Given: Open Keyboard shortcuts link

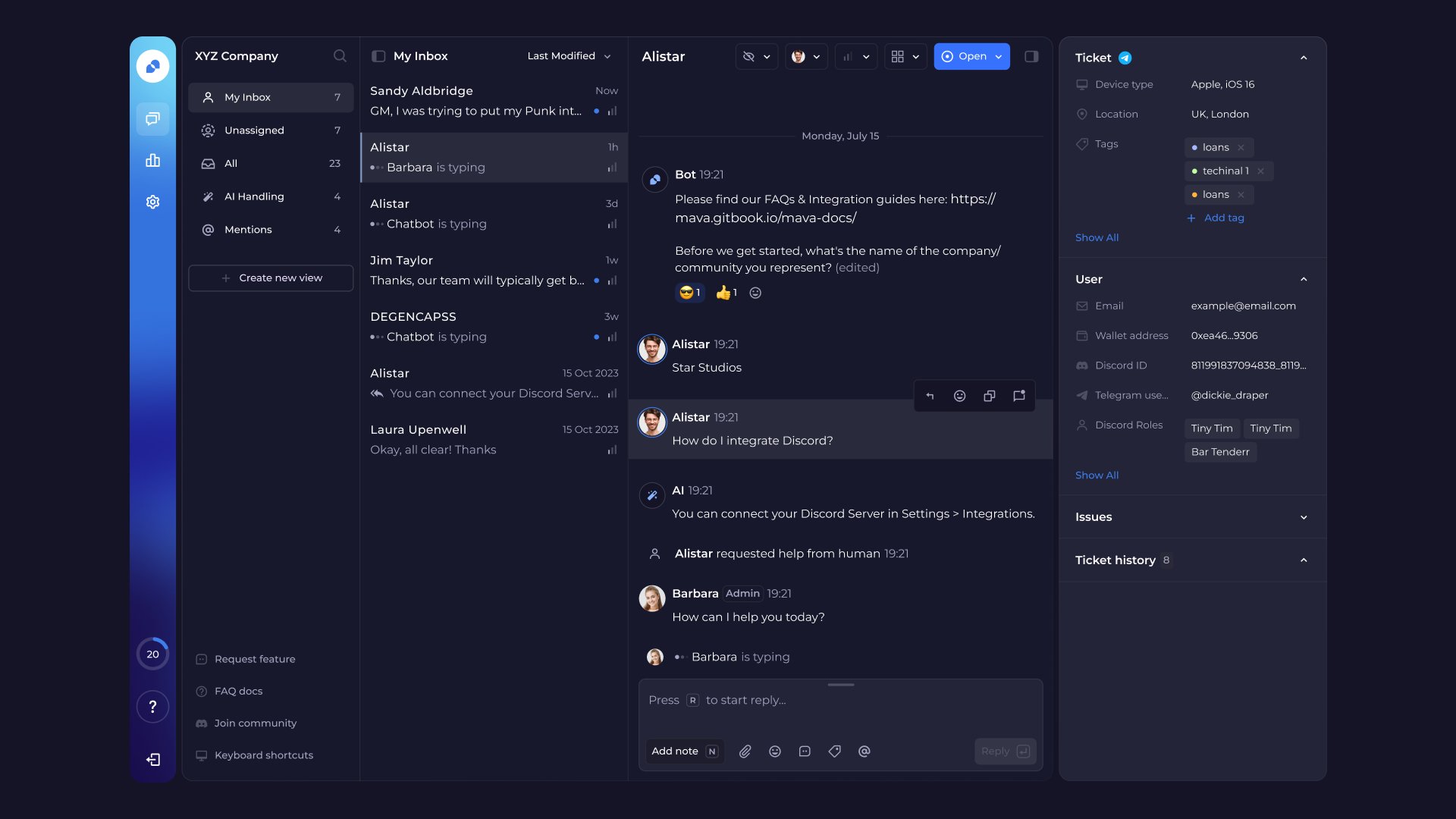Looking at the screenshot, I should (255, 755).
